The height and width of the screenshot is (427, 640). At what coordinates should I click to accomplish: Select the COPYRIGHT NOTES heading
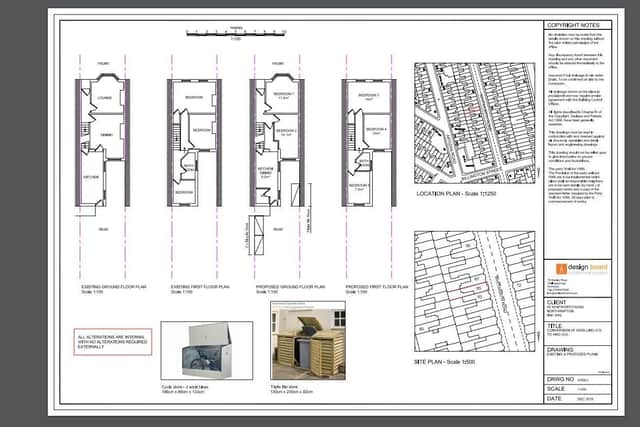[x=573, y=25]
